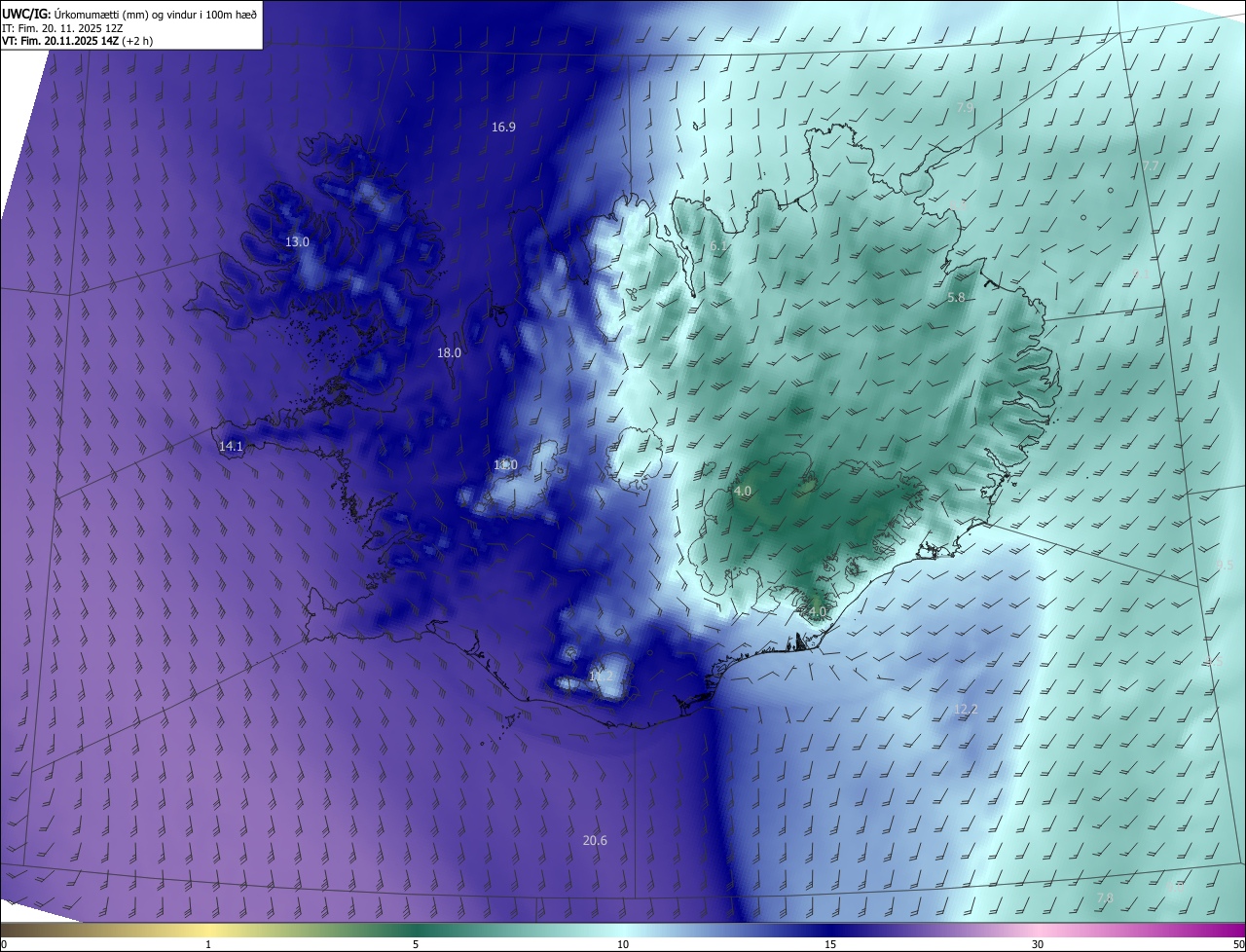Screen dimensions: 1246x952
Task: Click the 11.2 value on the map
Action: point(602,676)
